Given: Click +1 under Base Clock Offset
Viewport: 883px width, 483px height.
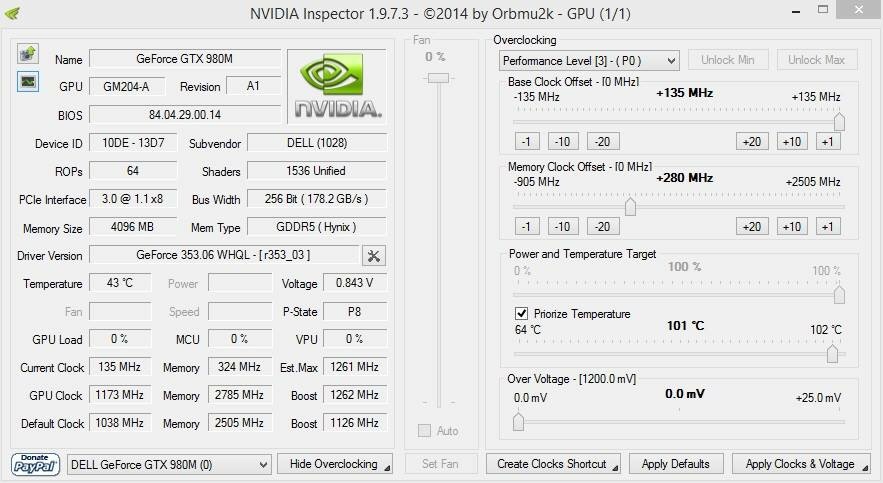Looking at the screenshot, I should (828, 141).
